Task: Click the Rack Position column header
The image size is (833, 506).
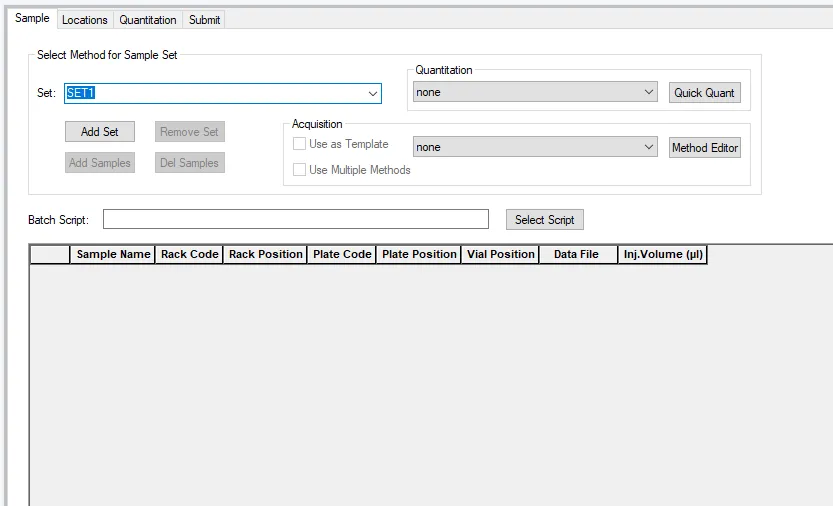Action: [265, 255]
